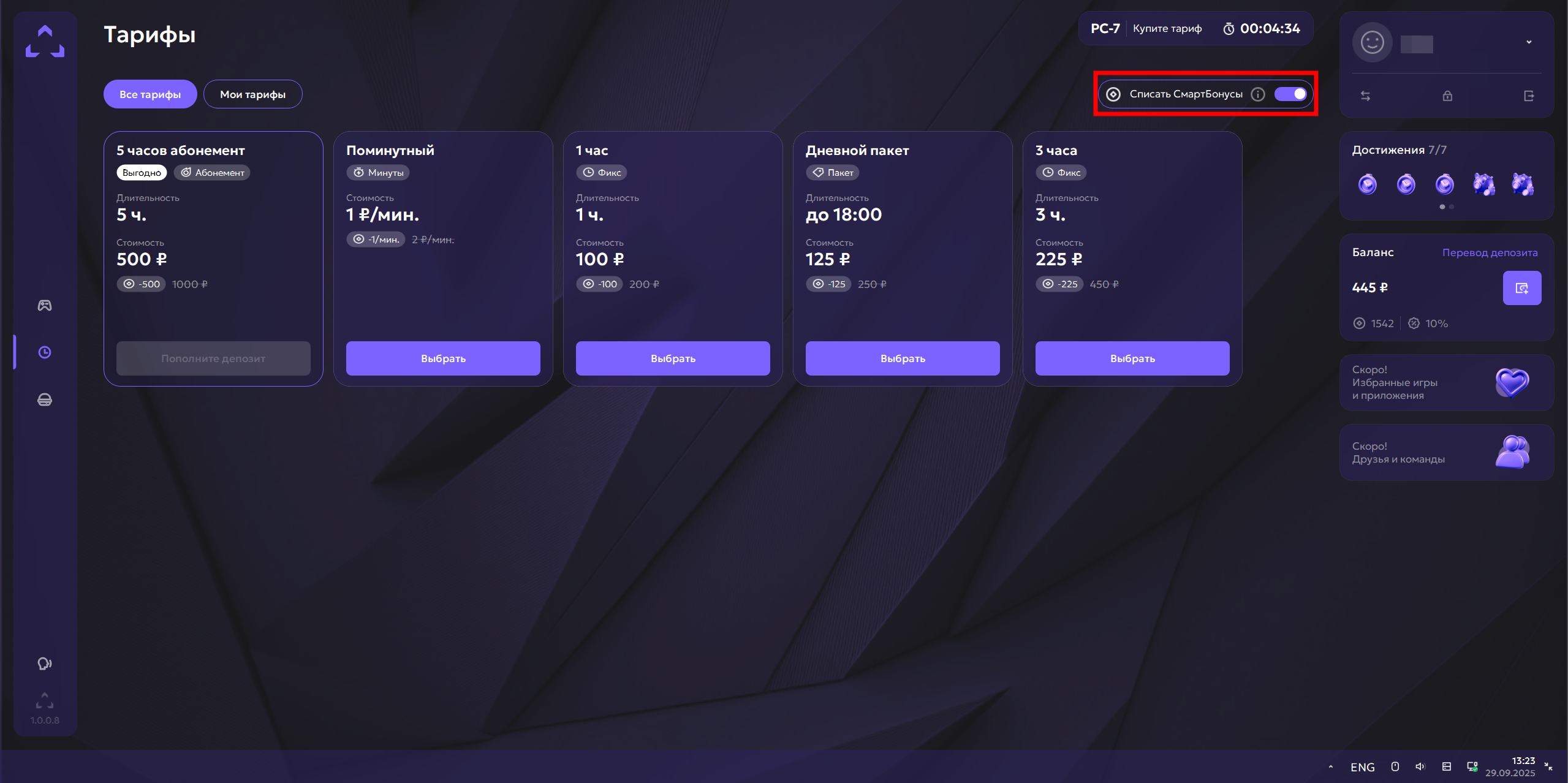
Task: Click the Абонемент tag on first card
Action: 212,173
